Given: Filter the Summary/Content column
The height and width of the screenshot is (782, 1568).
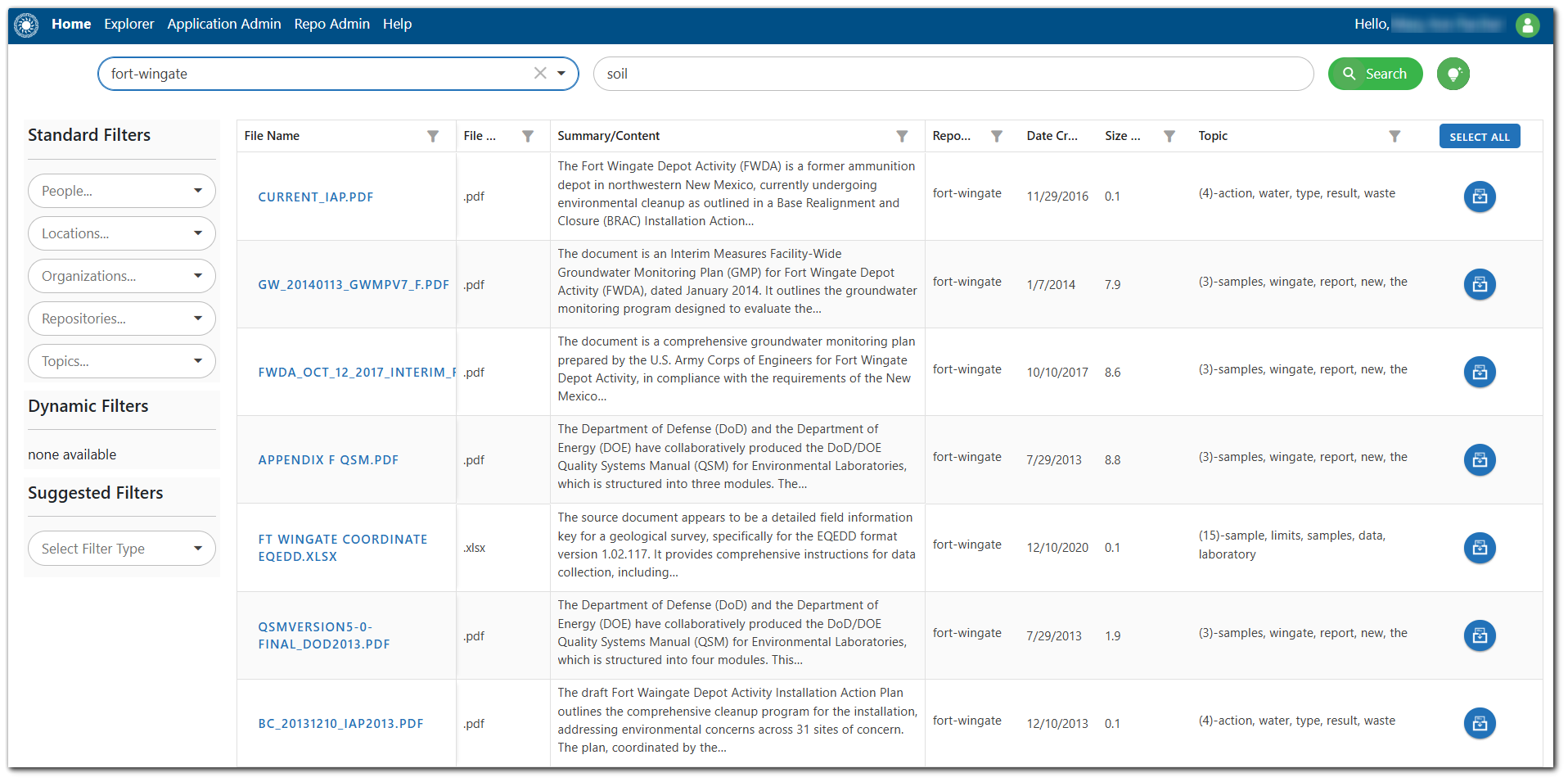Looking at the screenshot, I should (902, 136).
